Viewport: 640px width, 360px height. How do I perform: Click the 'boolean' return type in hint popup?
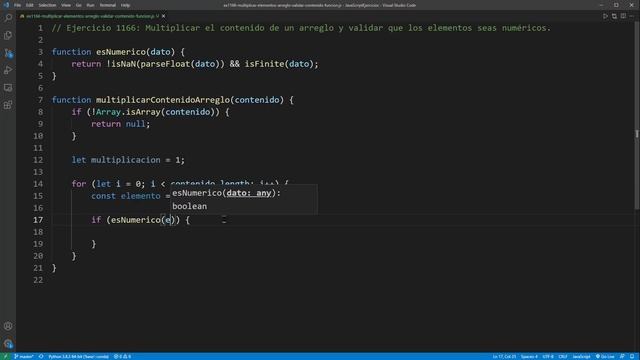click(189, 207)
